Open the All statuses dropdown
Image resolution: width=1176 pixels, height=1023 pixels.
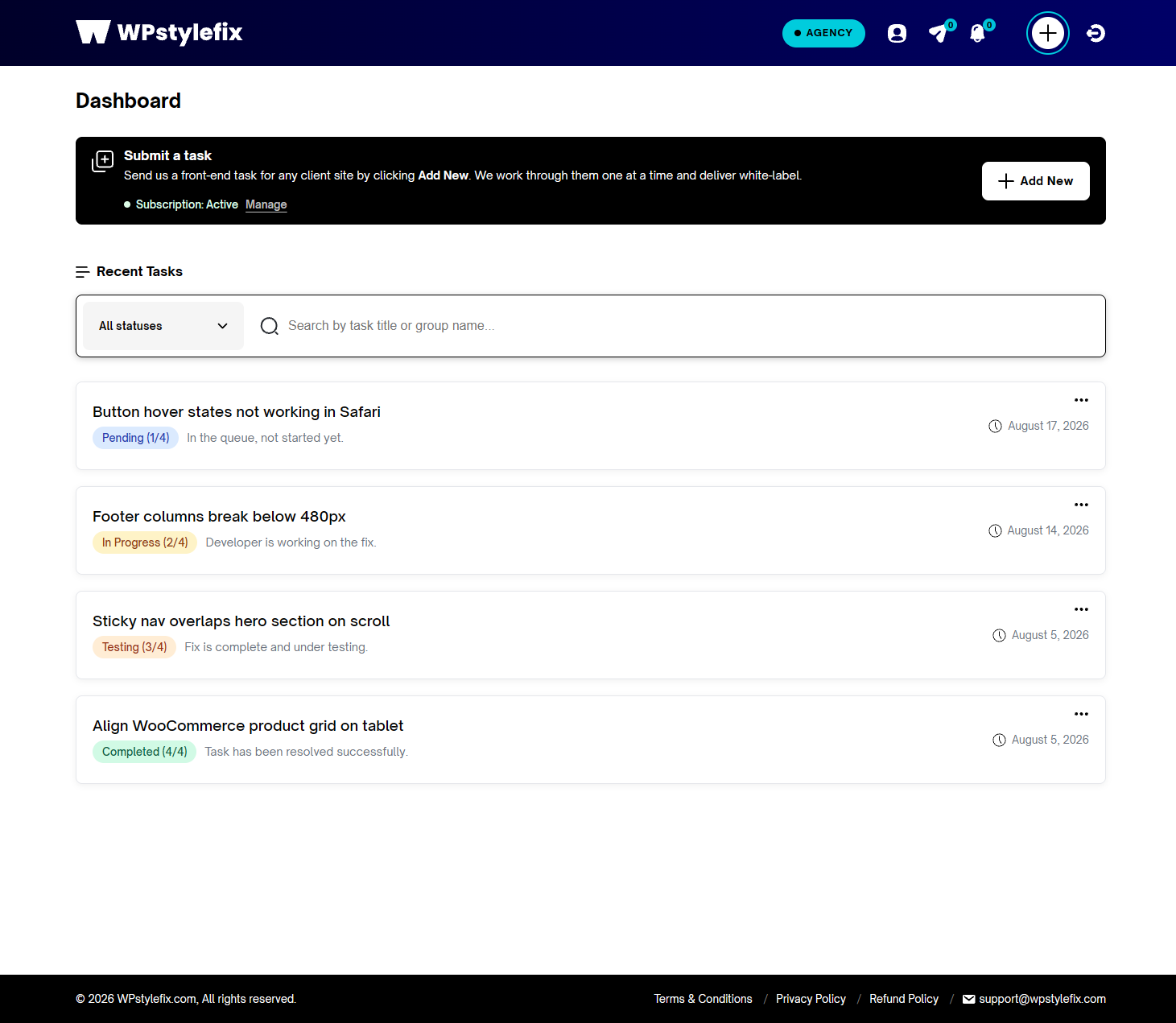(163, 326)
